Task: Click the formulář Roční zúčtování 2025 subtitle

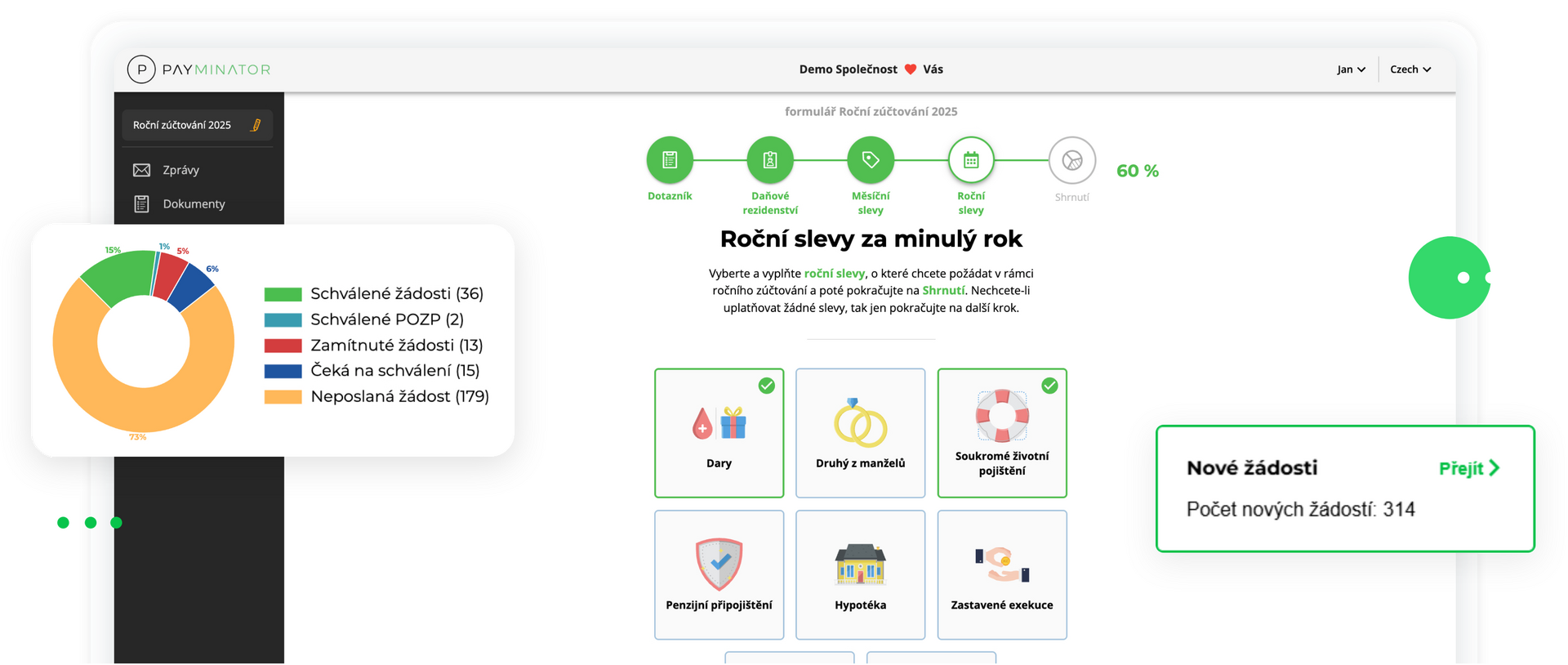Action: pyautogui.click(x=871, y=111)
